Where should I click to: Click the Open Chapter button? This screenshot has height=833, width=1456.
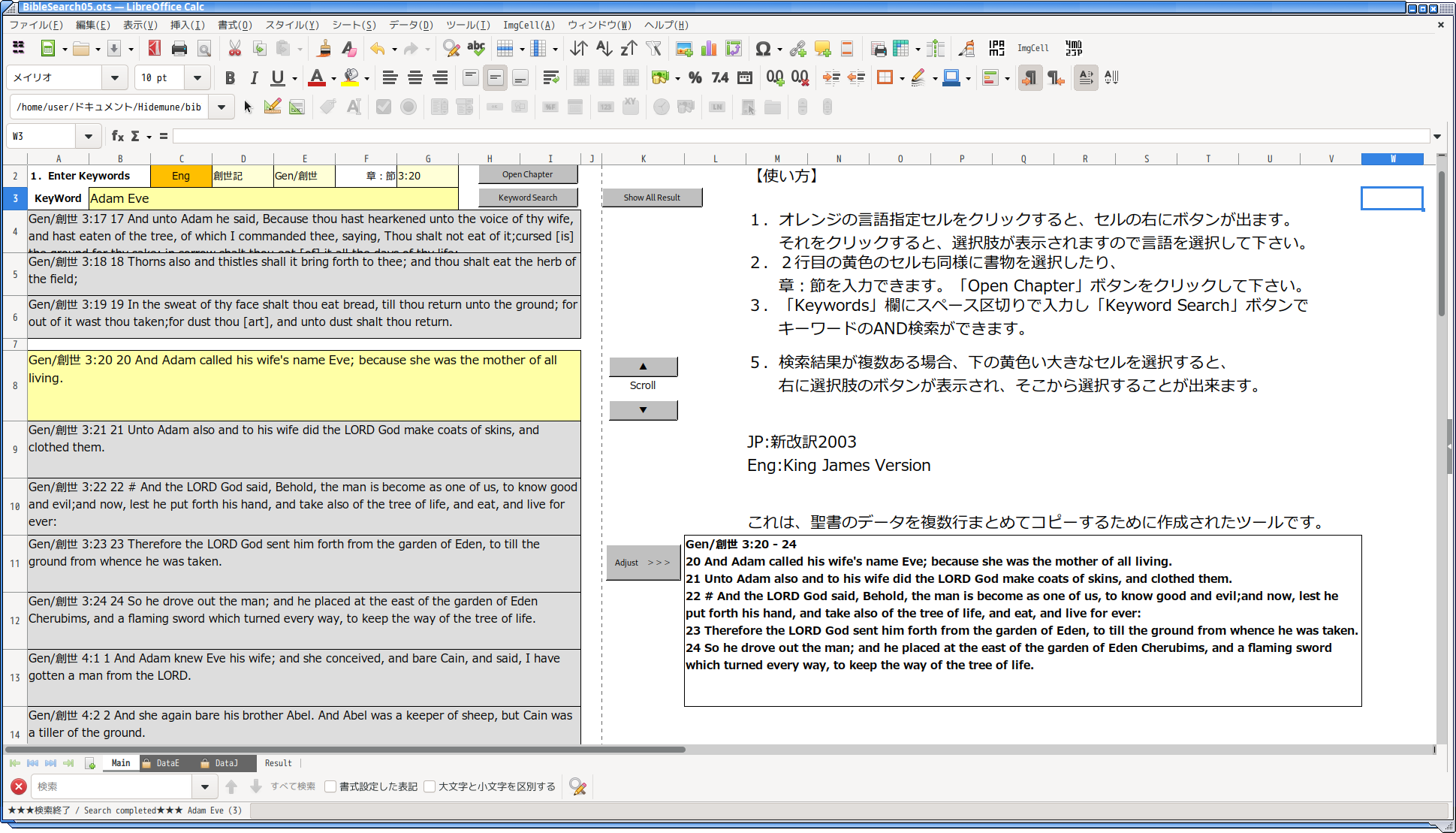pos(528,174)
